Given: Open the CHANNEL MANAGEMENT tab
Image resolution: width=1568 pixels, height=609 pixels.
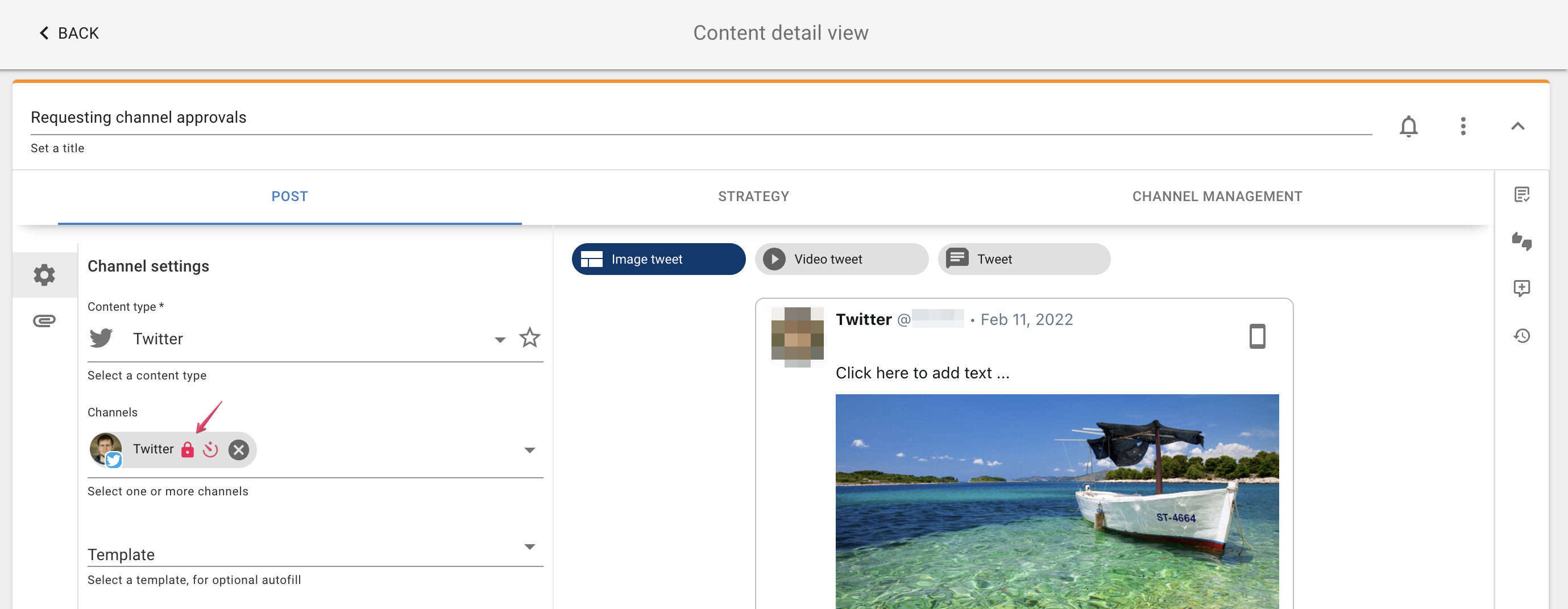Looking at the screenshot, I should 1217,196.
